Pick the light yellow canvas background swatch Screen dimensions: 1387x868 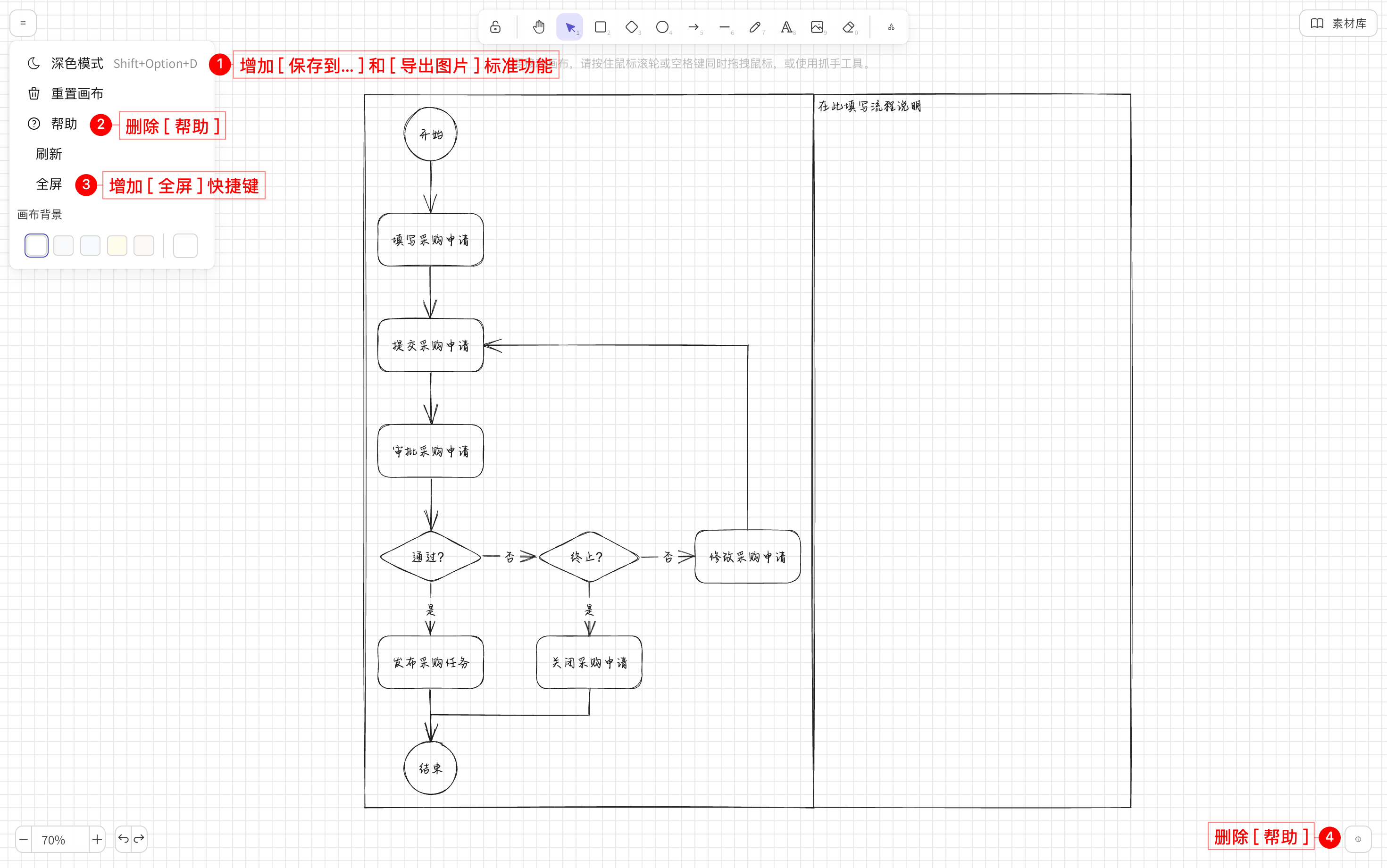(117, 246)
